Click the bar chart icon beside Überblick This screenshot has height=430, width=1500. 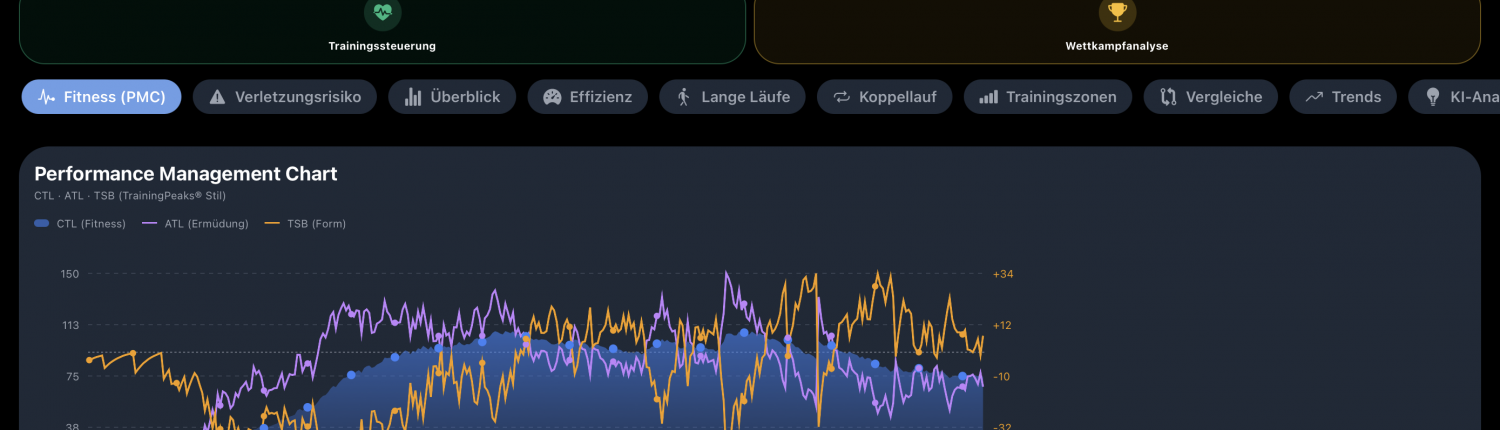tap(412, 97)
